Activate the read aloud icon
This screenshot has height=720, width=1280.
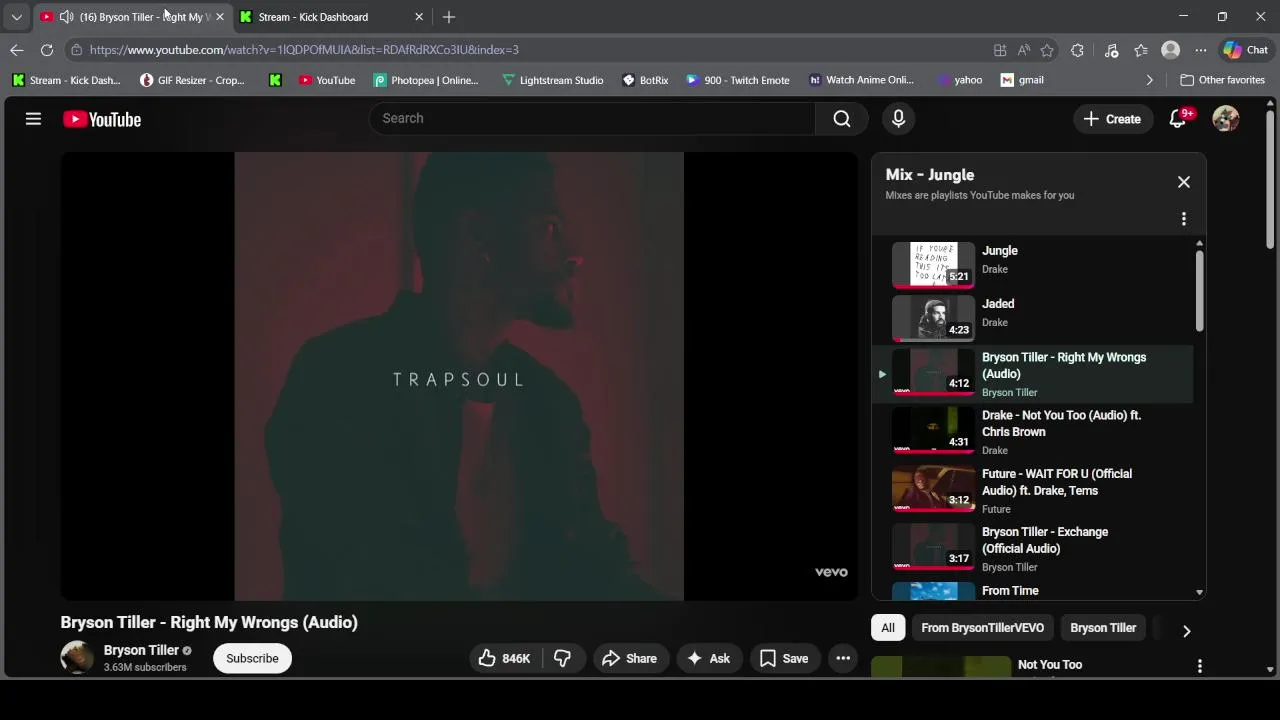[1024, 50]
